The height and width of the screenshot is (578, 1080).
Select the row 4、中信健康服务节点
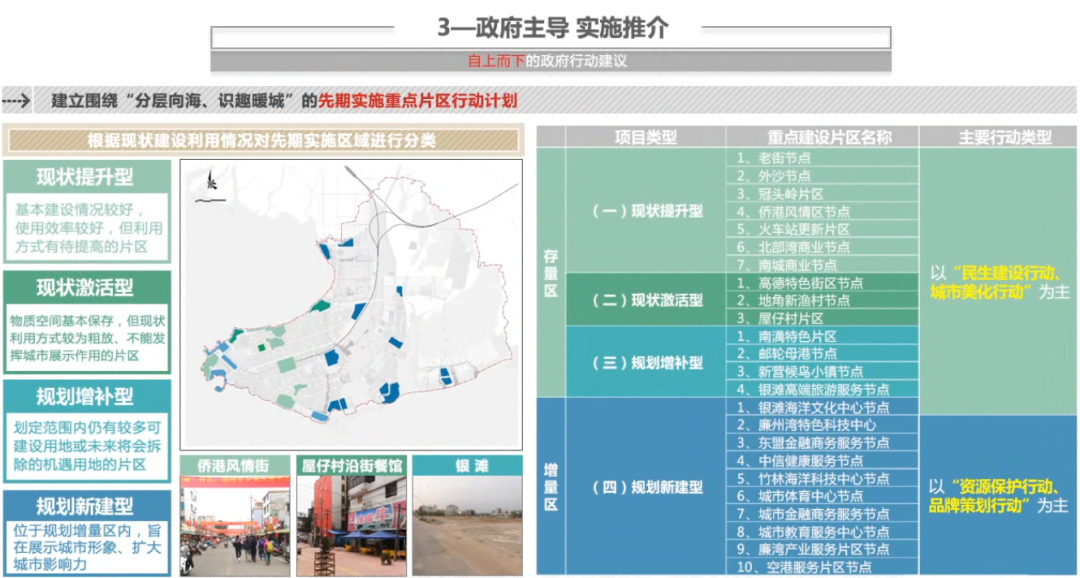point(822,461)
